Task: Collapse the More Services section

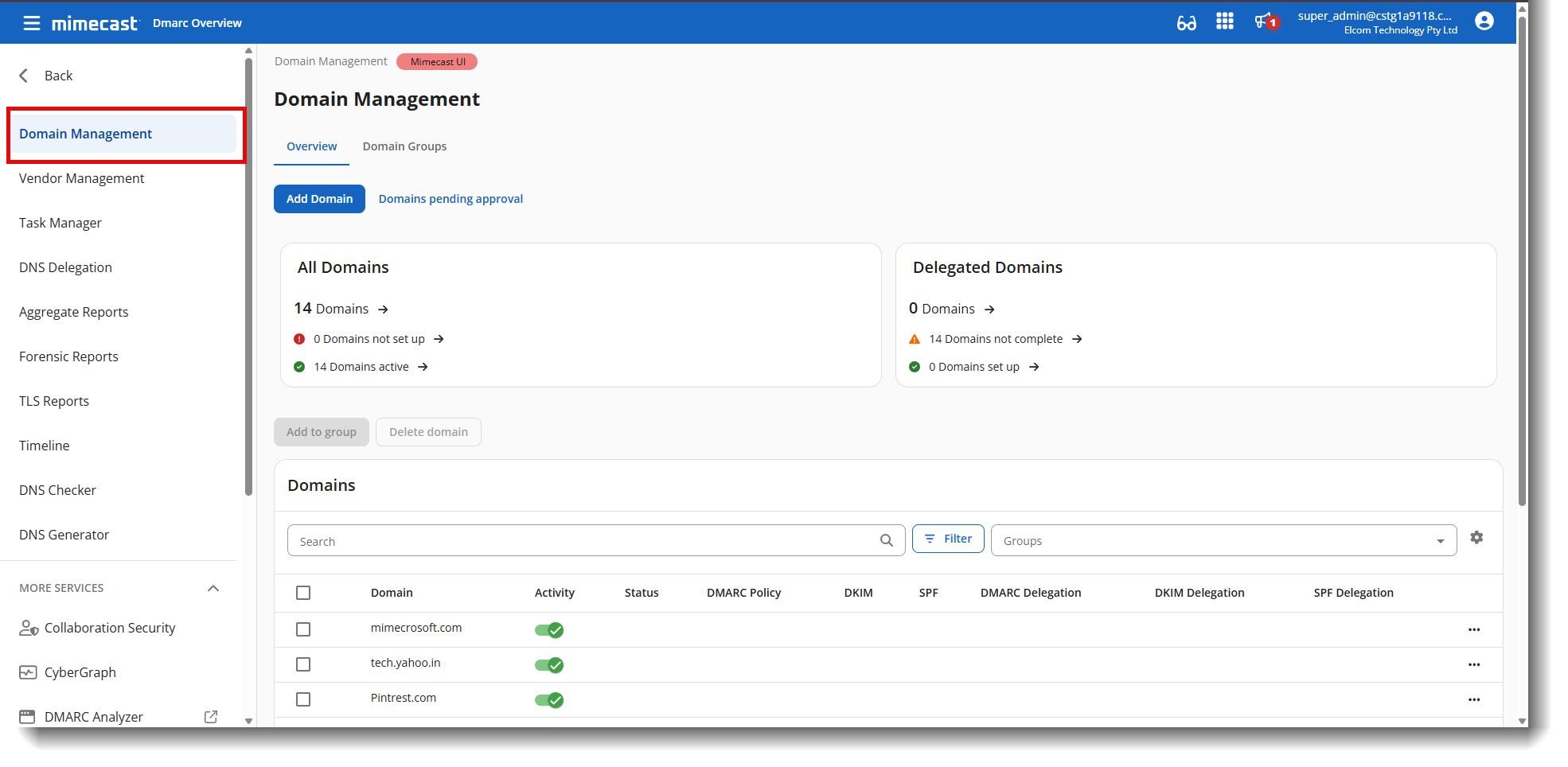Action: pyautogui.click(x=213, y=588)
